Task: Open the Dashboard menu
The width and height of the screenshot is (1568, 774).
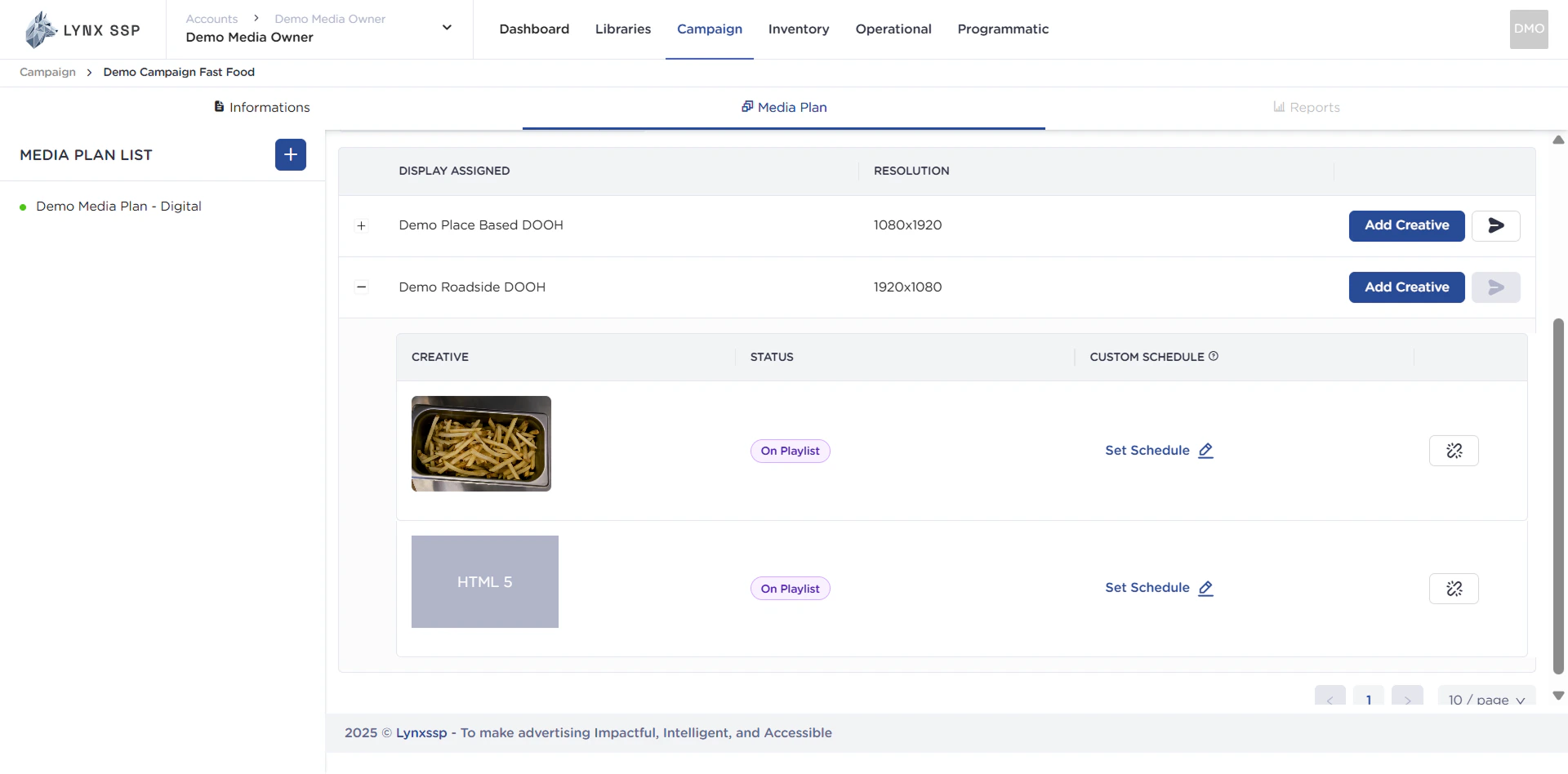Action: coord(534,29)
